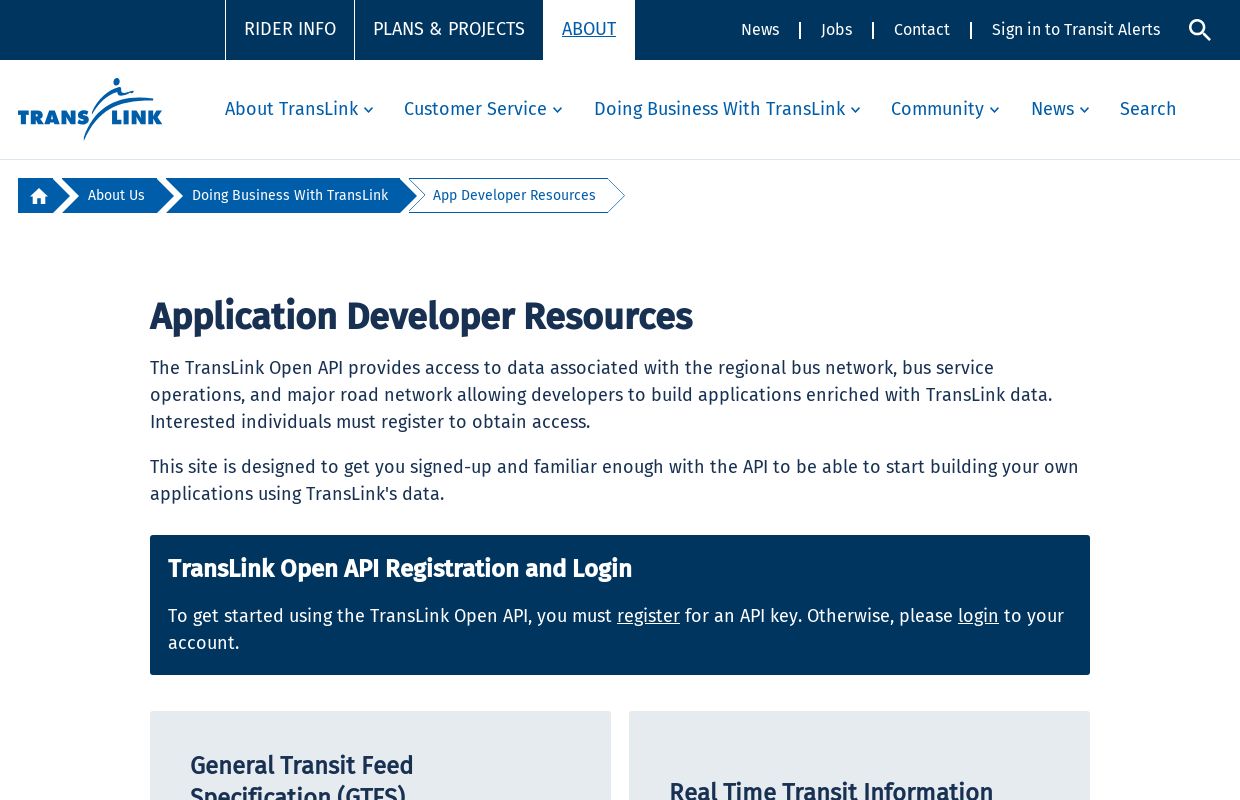Go to the home breadcrumb icon
Image resolution: width=1240 pixels, height=800 pixels.
pos(39,196)
